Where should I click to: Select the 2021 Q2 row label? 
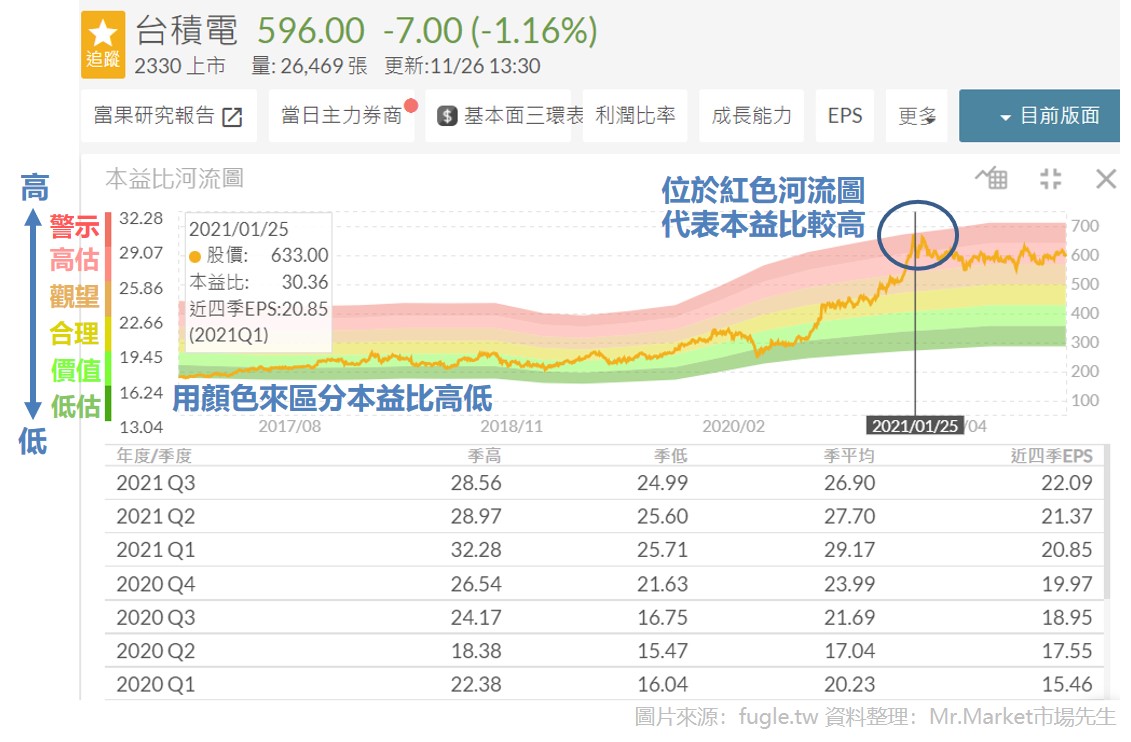point(156,516)
